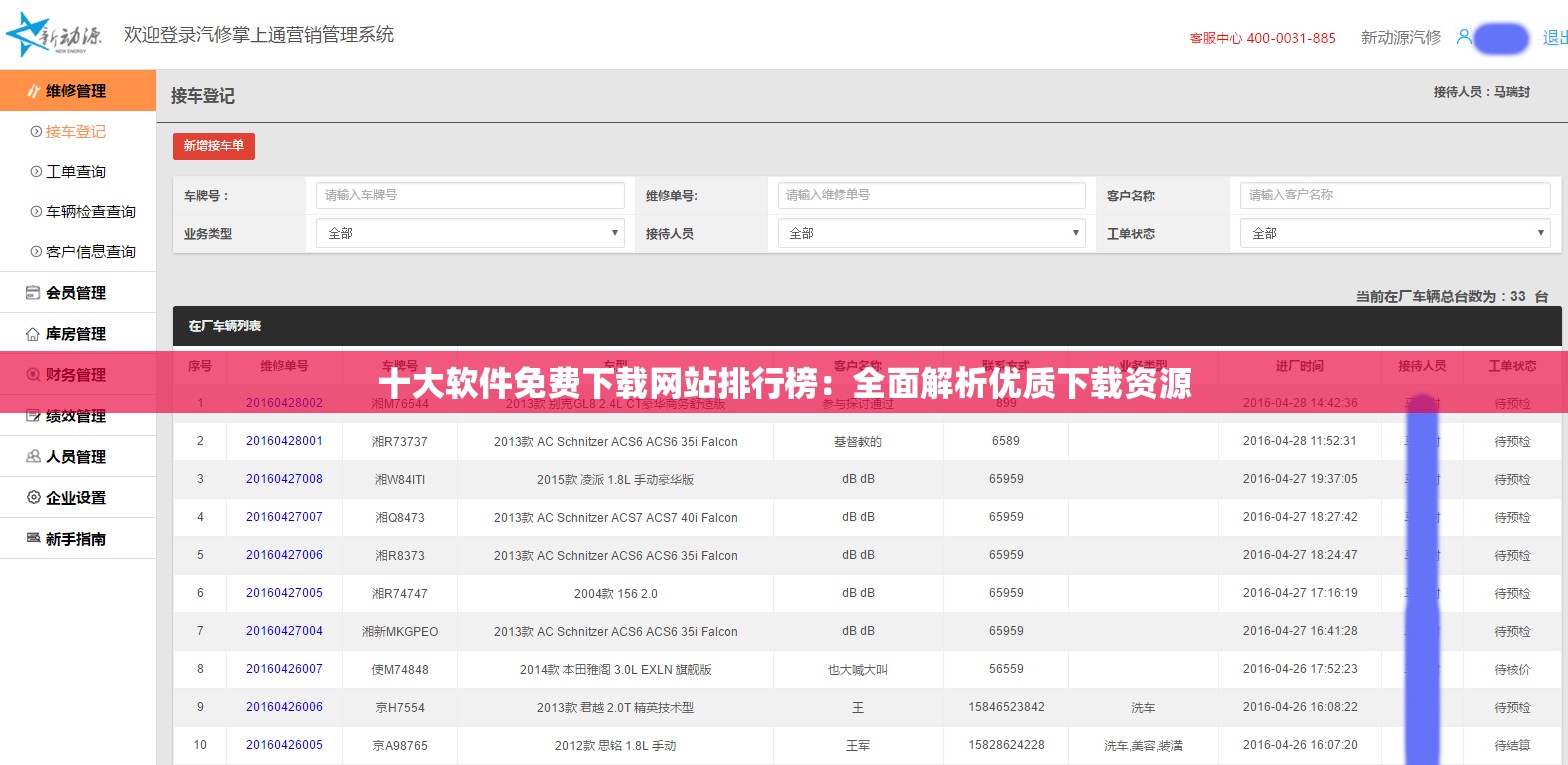Click plate number 使M74848
The width and height of the screenshot is (1568, 765).
(x=400, y=670)
